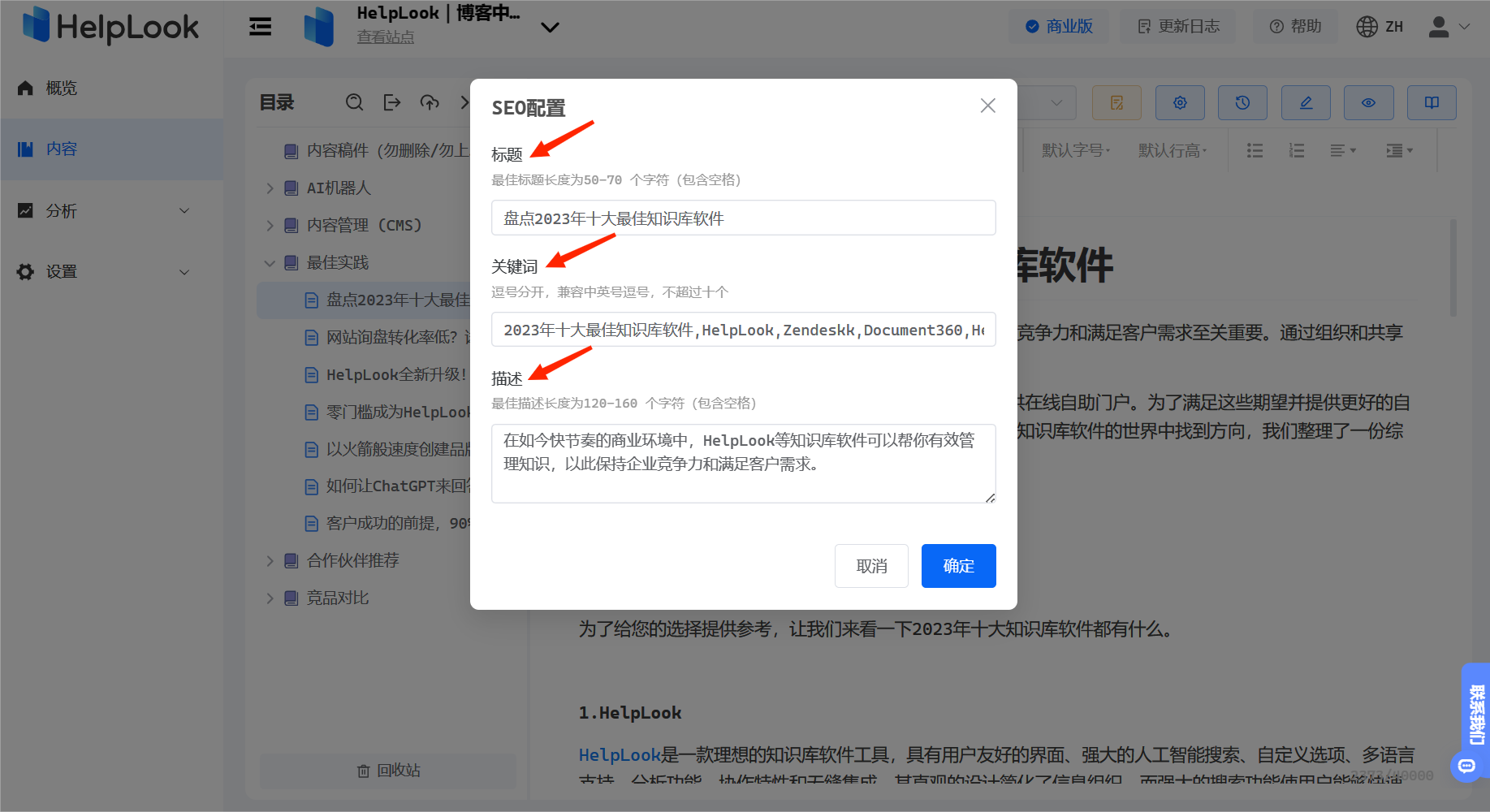Screen dimensions: 1490x812
Task: Confirm SEO settings with 确定 button
Action: coord(958,566)
